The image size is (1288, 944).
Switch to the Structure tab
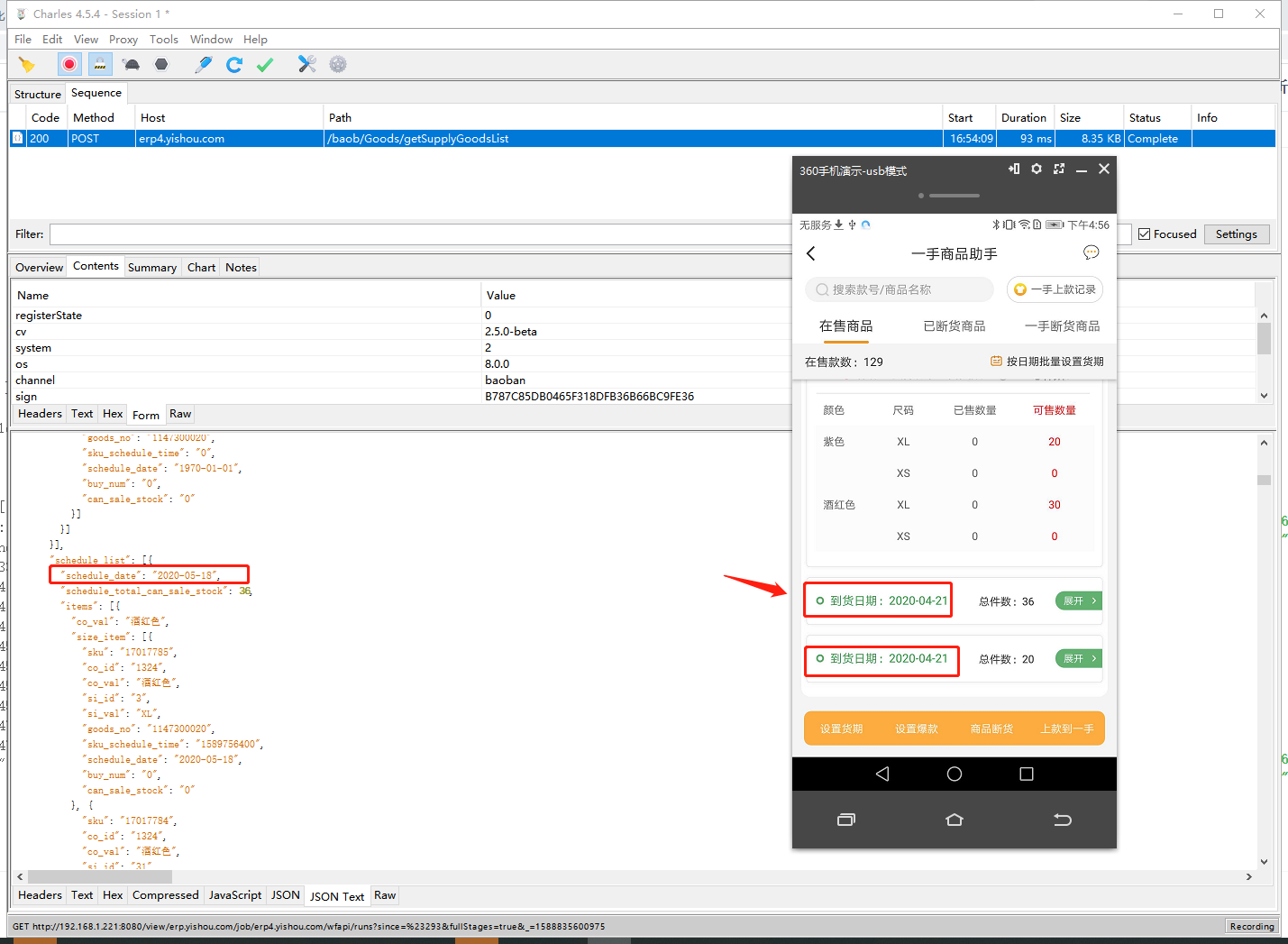[x=38, y=94]
